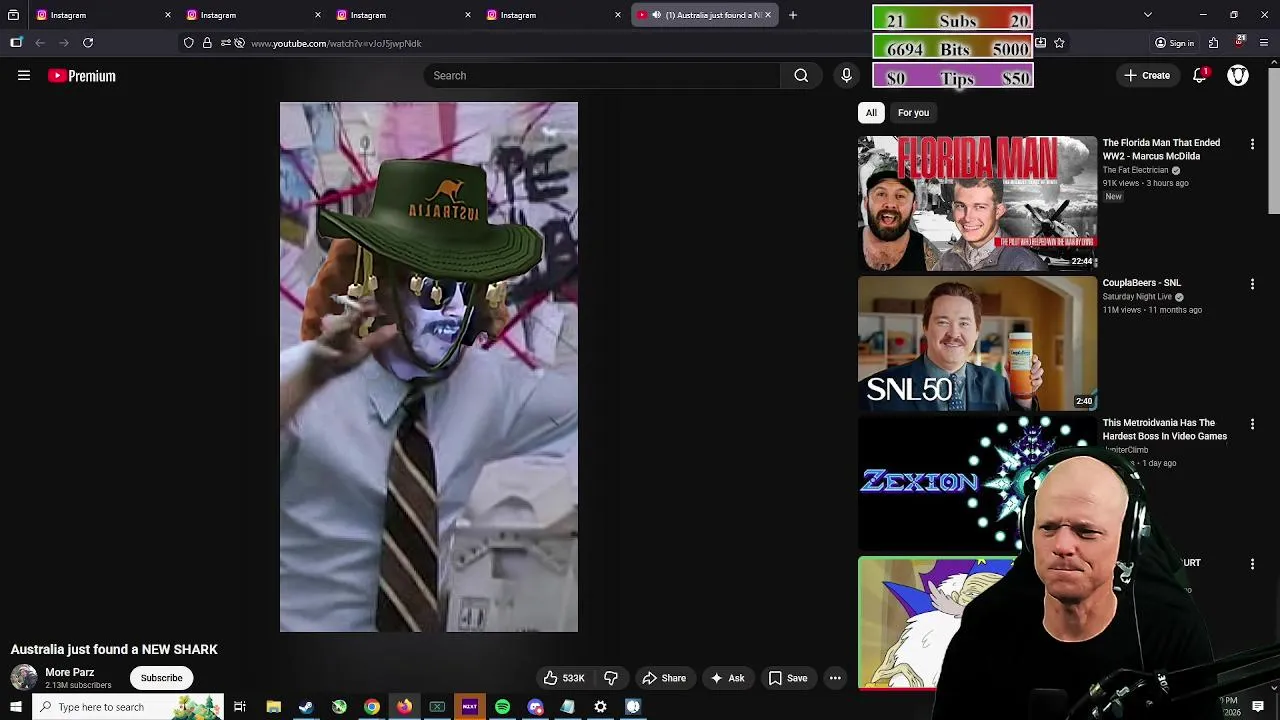Image resolution: width=1280 pixels, height=720 pixels.
Task: Open a new browser tab with plus
Action: (793, 15)
